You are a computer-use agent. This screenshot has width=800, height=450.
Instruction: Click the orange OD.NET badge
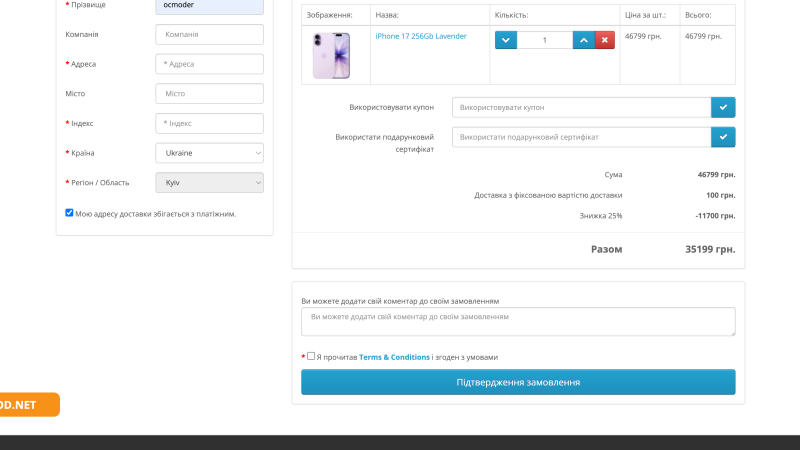(29, 405)
